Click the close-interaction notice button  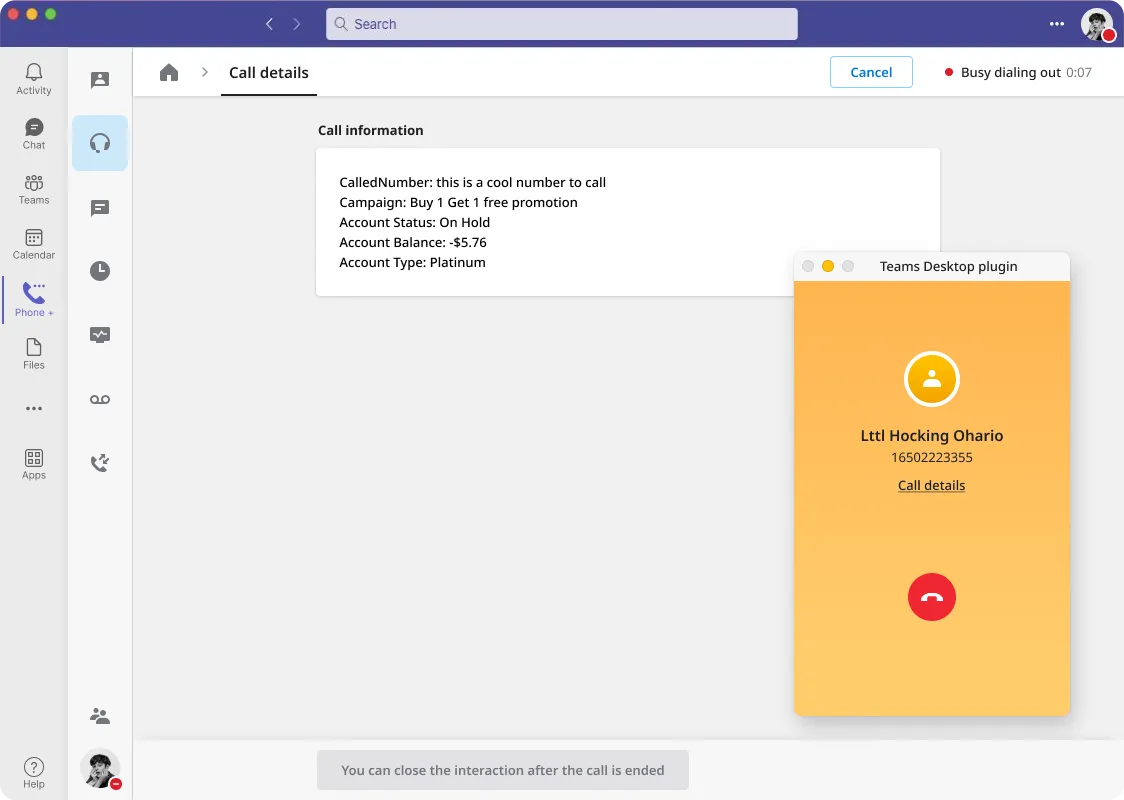point(503,771)
